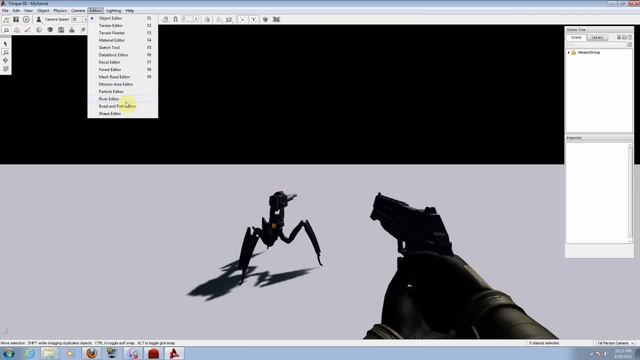Image resolution: width=640 pixels, height=360 pixels.
Task: Choose Datablock Editor from Editors menu
Action: (122, 55)
